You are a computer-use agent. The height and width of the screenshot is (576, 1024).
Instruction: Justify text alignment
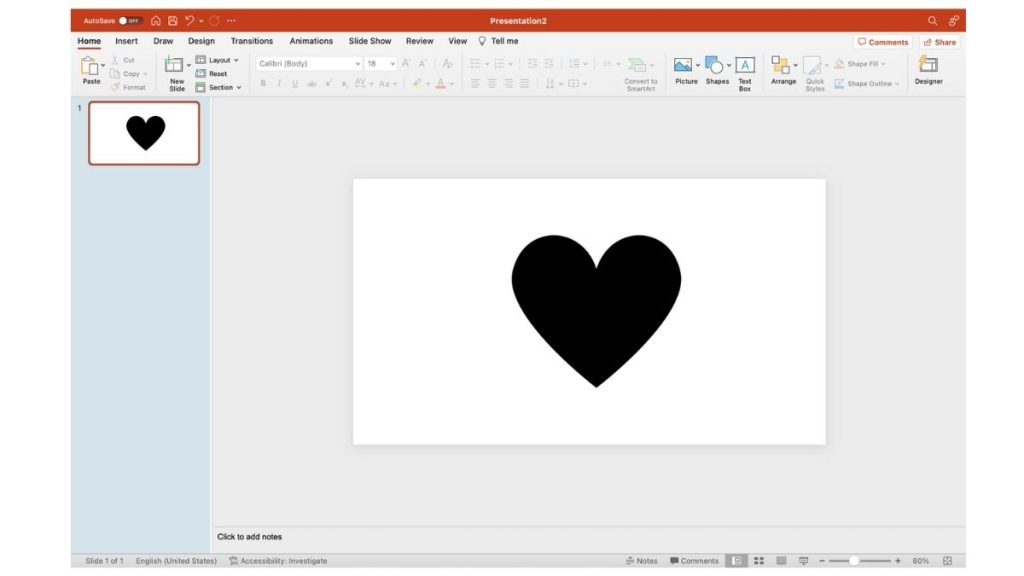524,84
